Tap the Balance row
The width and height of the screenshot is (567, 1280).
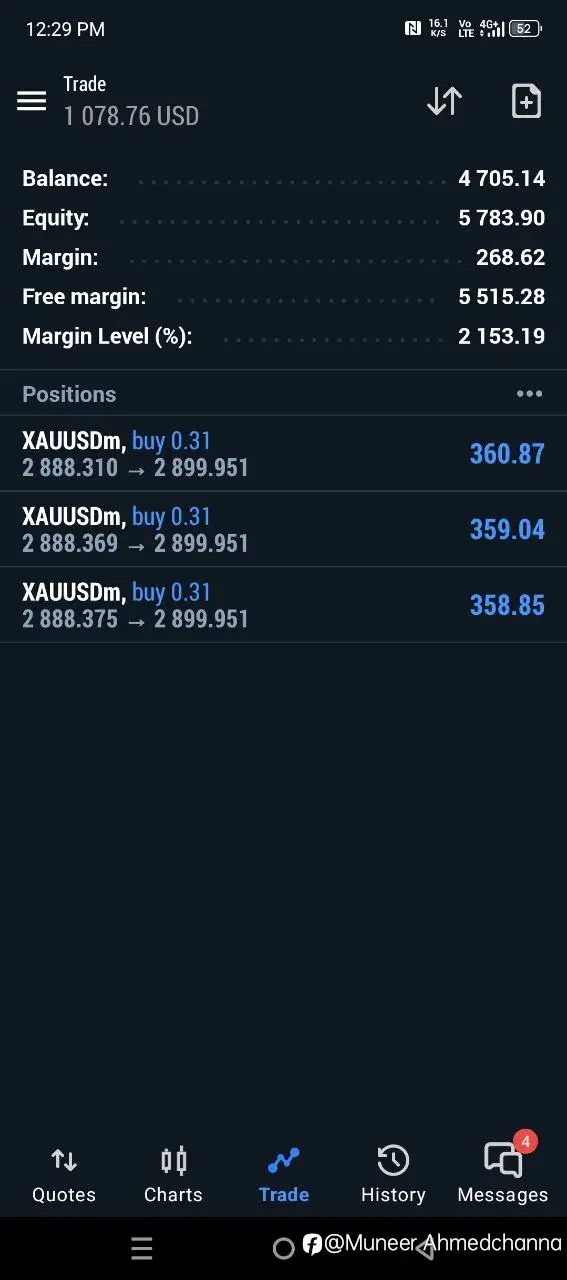tap(283, 179)
